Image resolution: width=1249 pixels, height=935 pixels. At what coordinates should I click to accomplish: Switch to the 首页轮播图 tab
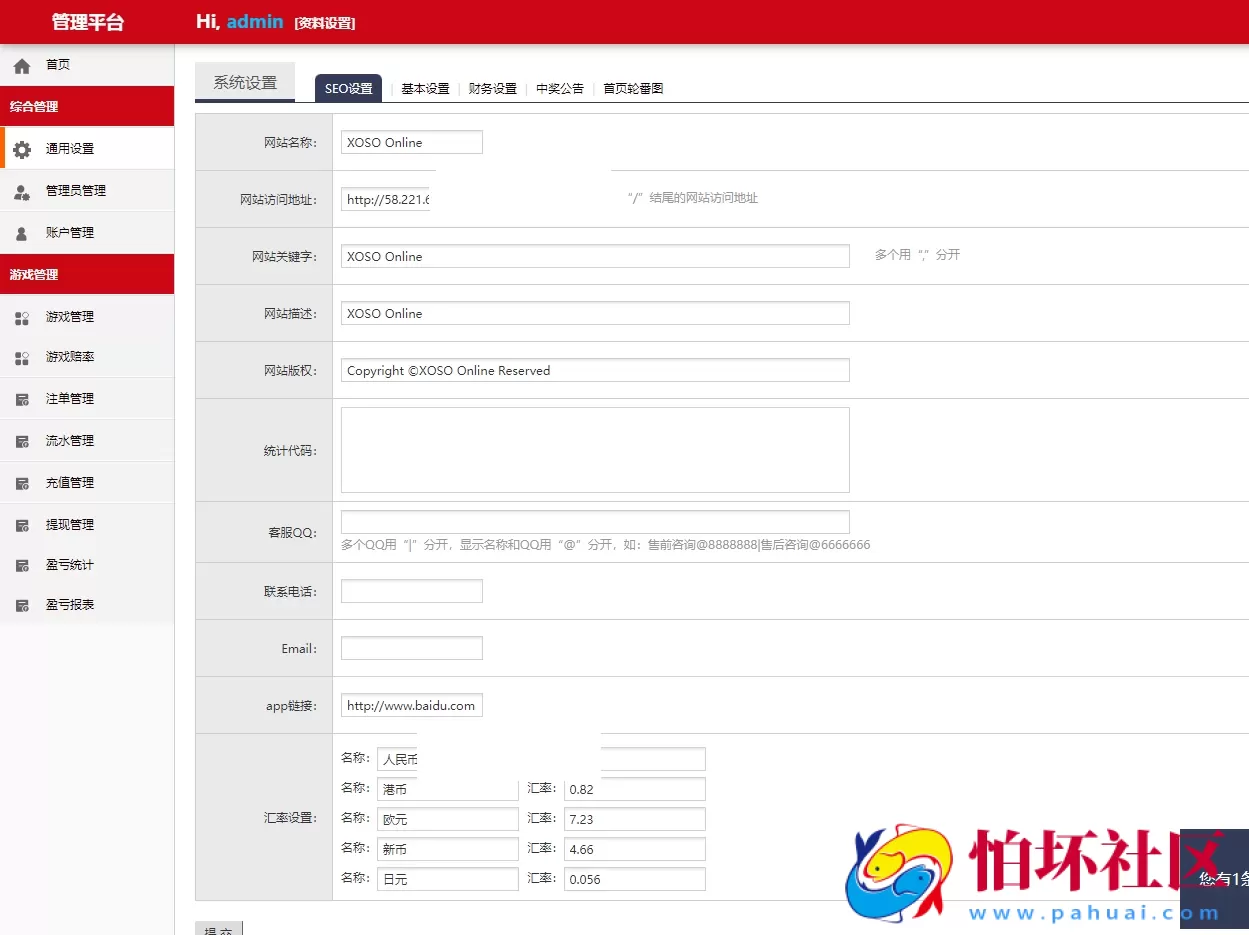click(633, 88)
